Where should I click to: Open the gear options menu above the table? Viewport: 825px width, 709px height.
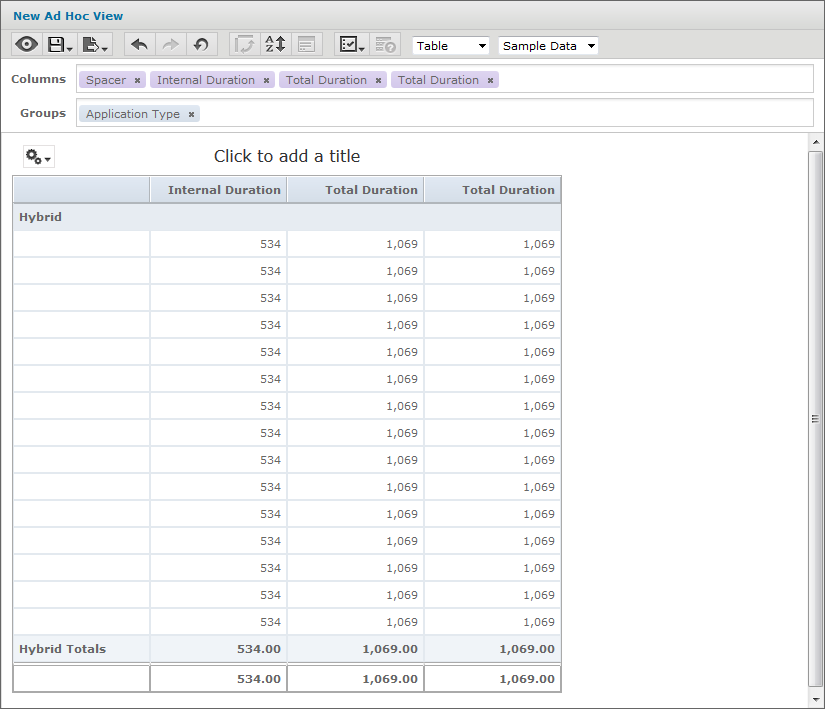click(38, 157)
